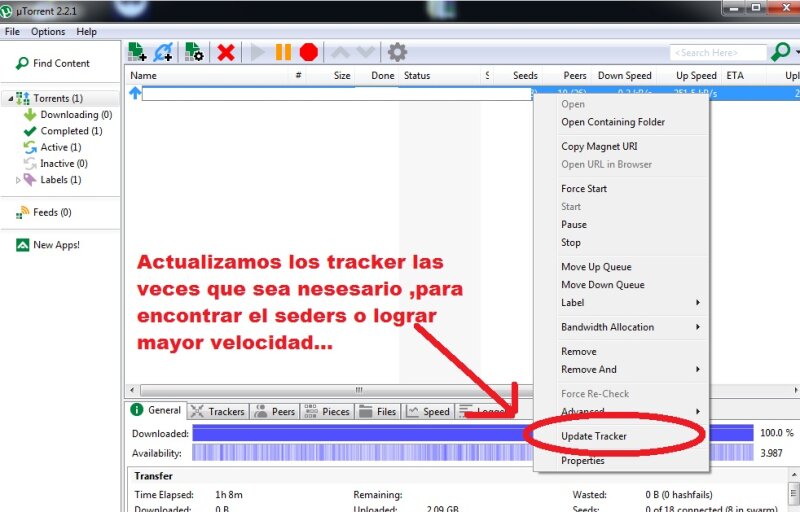Screen dimensions: 800x512
Task: Sort list by Down Speed column
Action: click(x=624, y=75)
